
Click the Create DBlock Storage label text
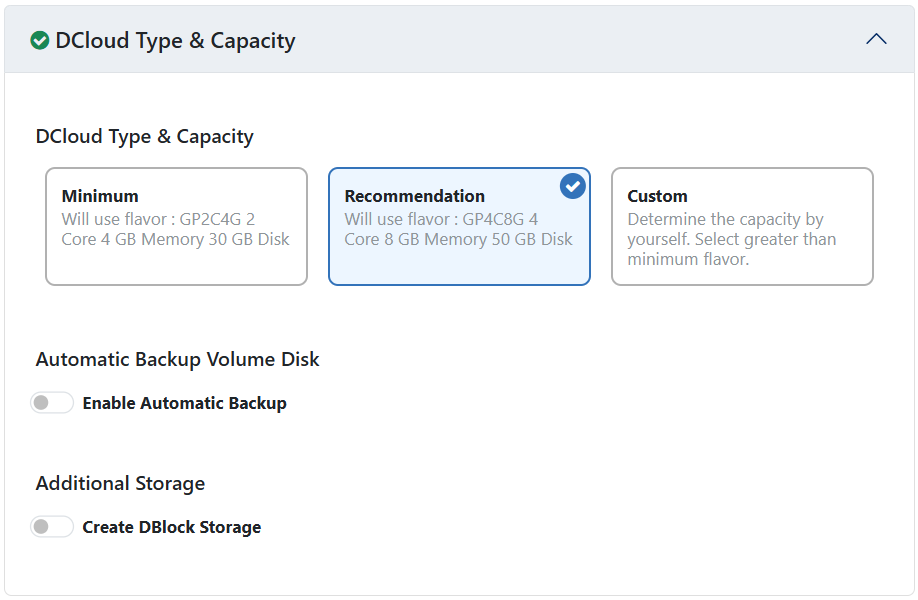(x=171, y=527)
